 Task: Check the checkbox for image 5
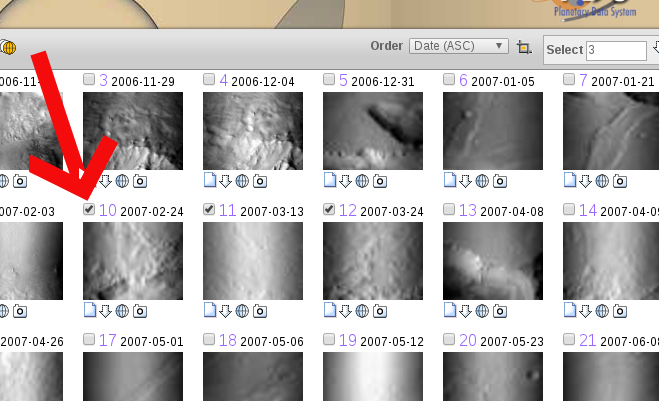(329, 79)
